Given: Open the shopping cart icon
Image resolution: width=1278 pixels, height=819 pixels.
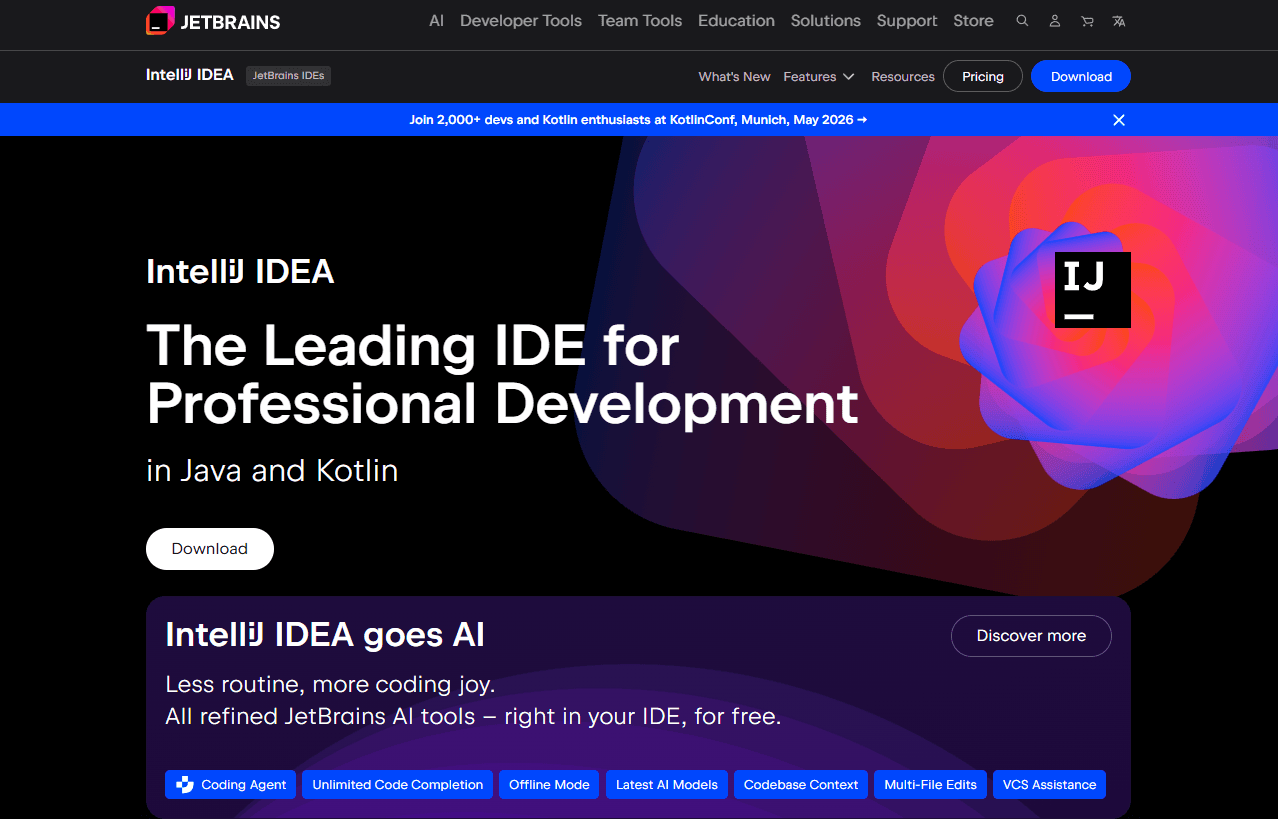Looking at the screenshot, I should coord(1087,21).
